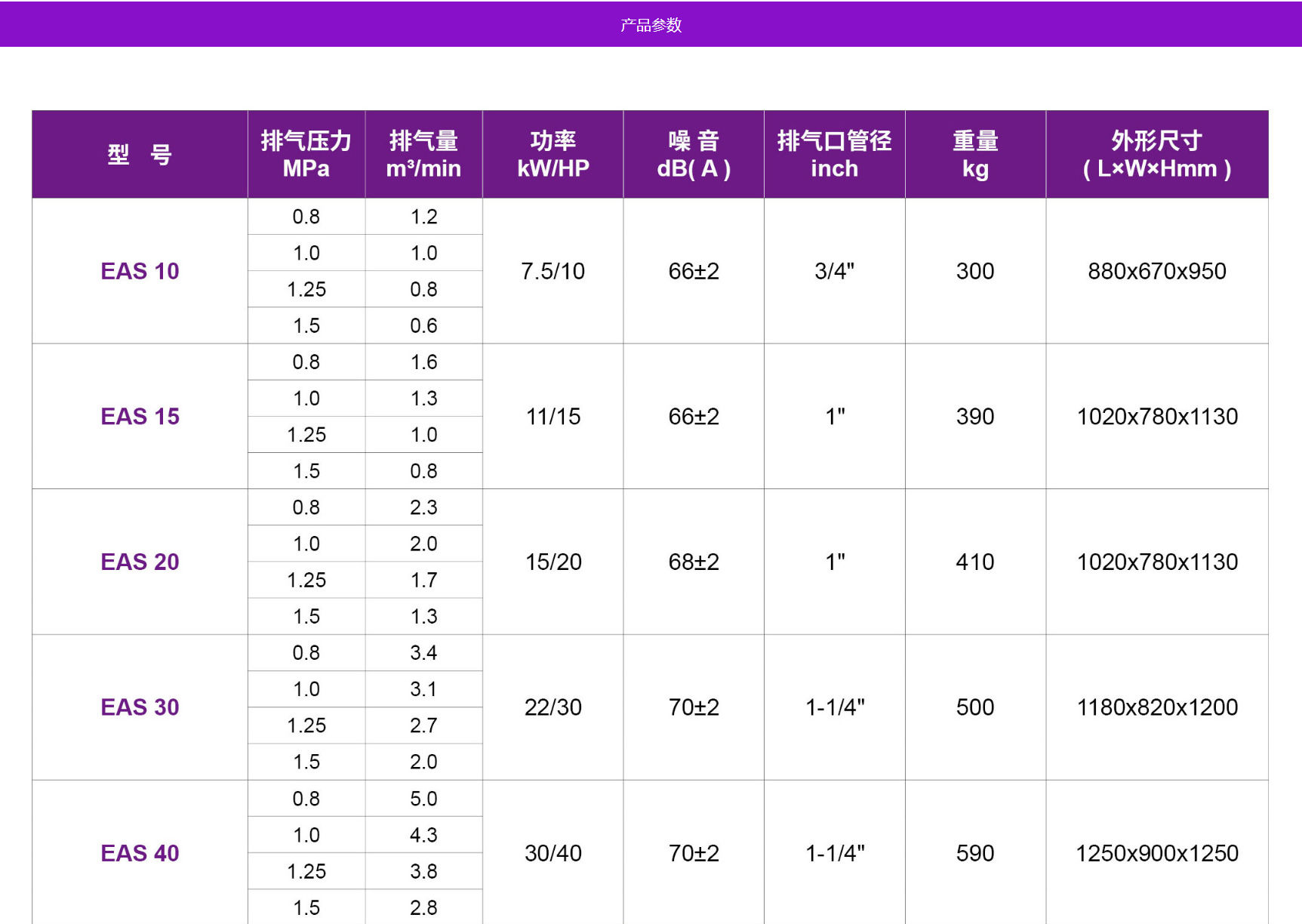The image size is (1302, 924).
Task: Click EAS 15's 1.6 air flow value
Action: pyautogui.click(x=423, y=362)
